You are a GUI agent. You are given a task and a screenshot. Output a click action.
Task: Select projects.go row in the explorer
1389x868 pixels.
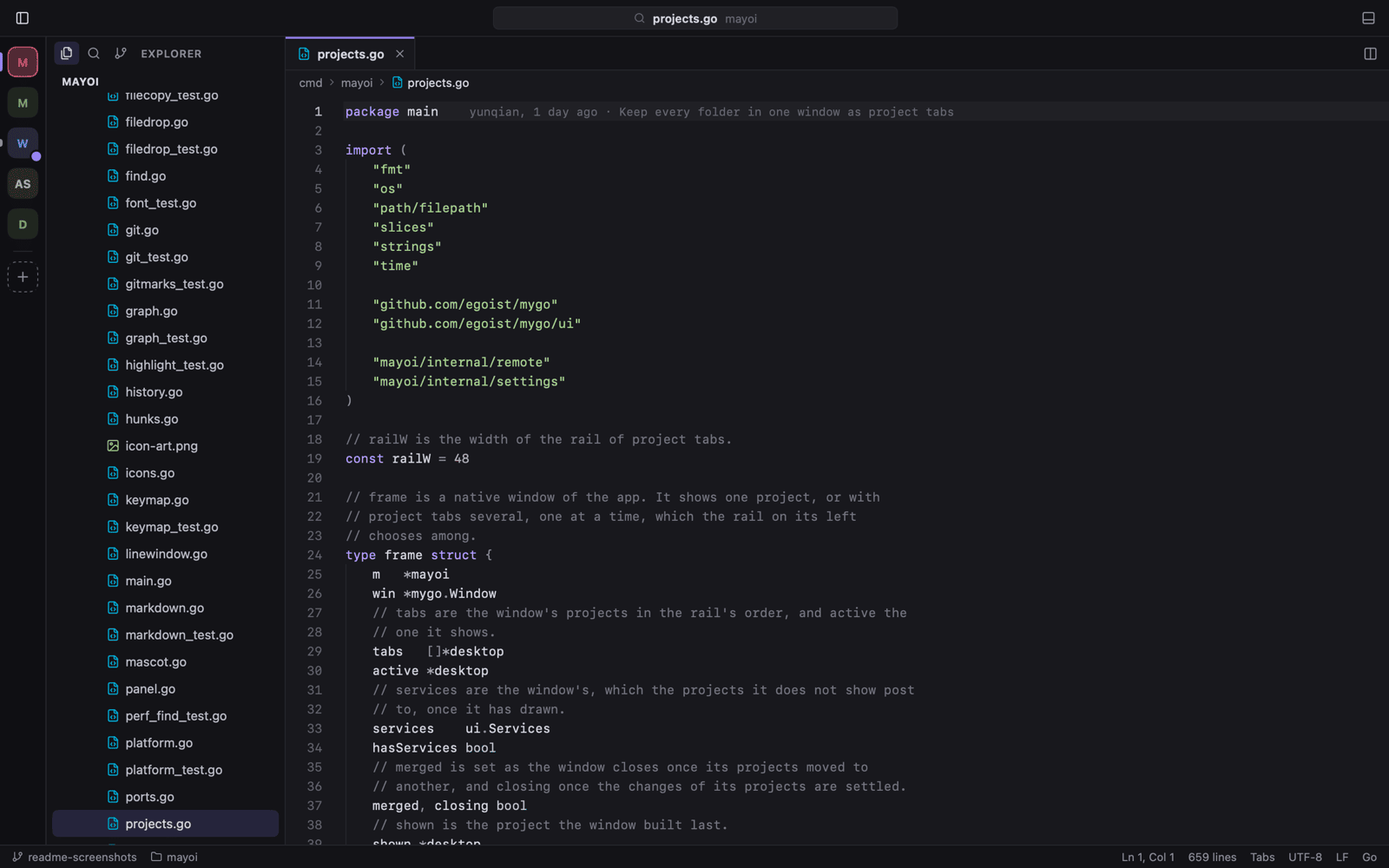tap(165, 824)
